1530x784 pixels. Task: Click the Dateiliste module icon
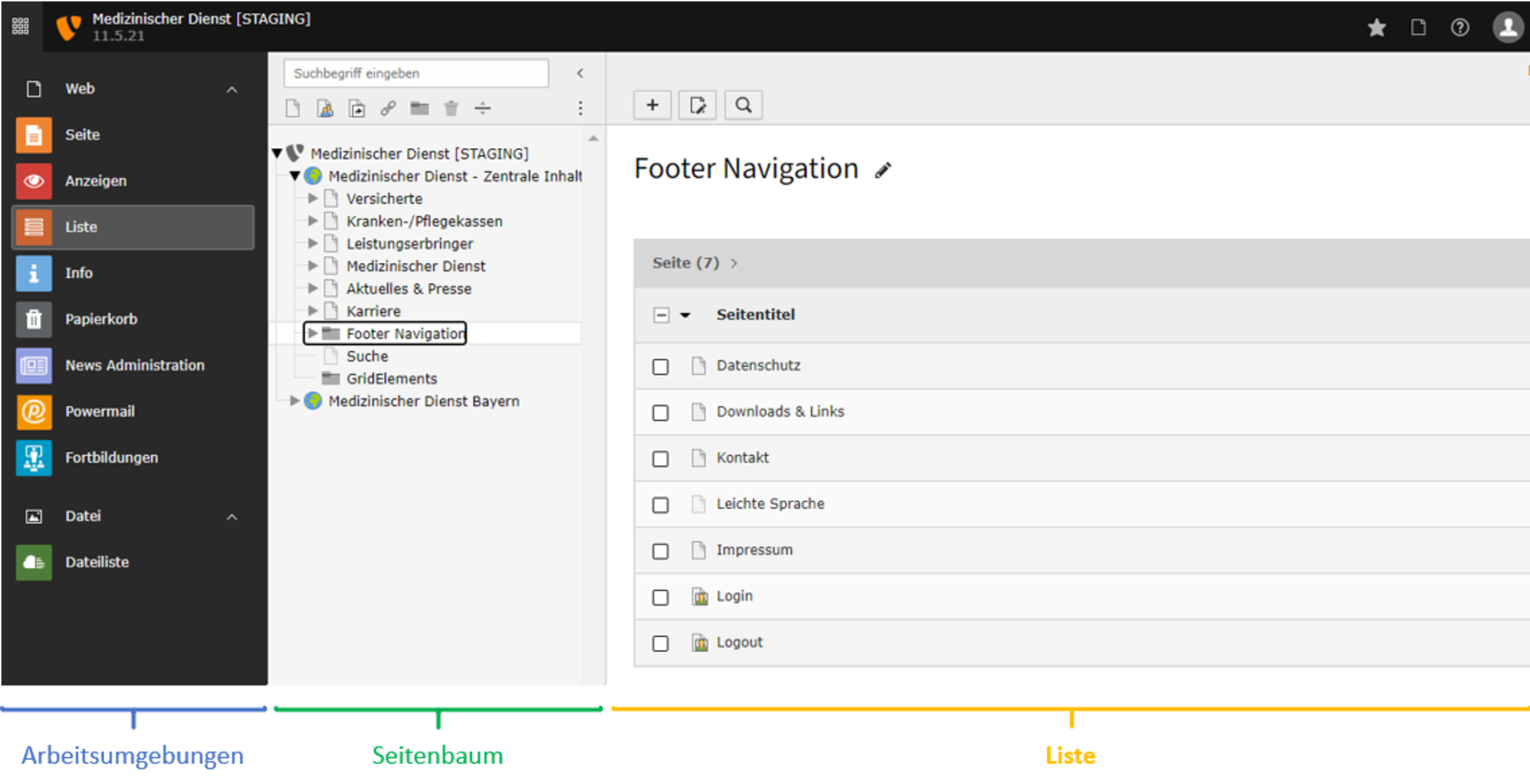[x=34, y=562]
